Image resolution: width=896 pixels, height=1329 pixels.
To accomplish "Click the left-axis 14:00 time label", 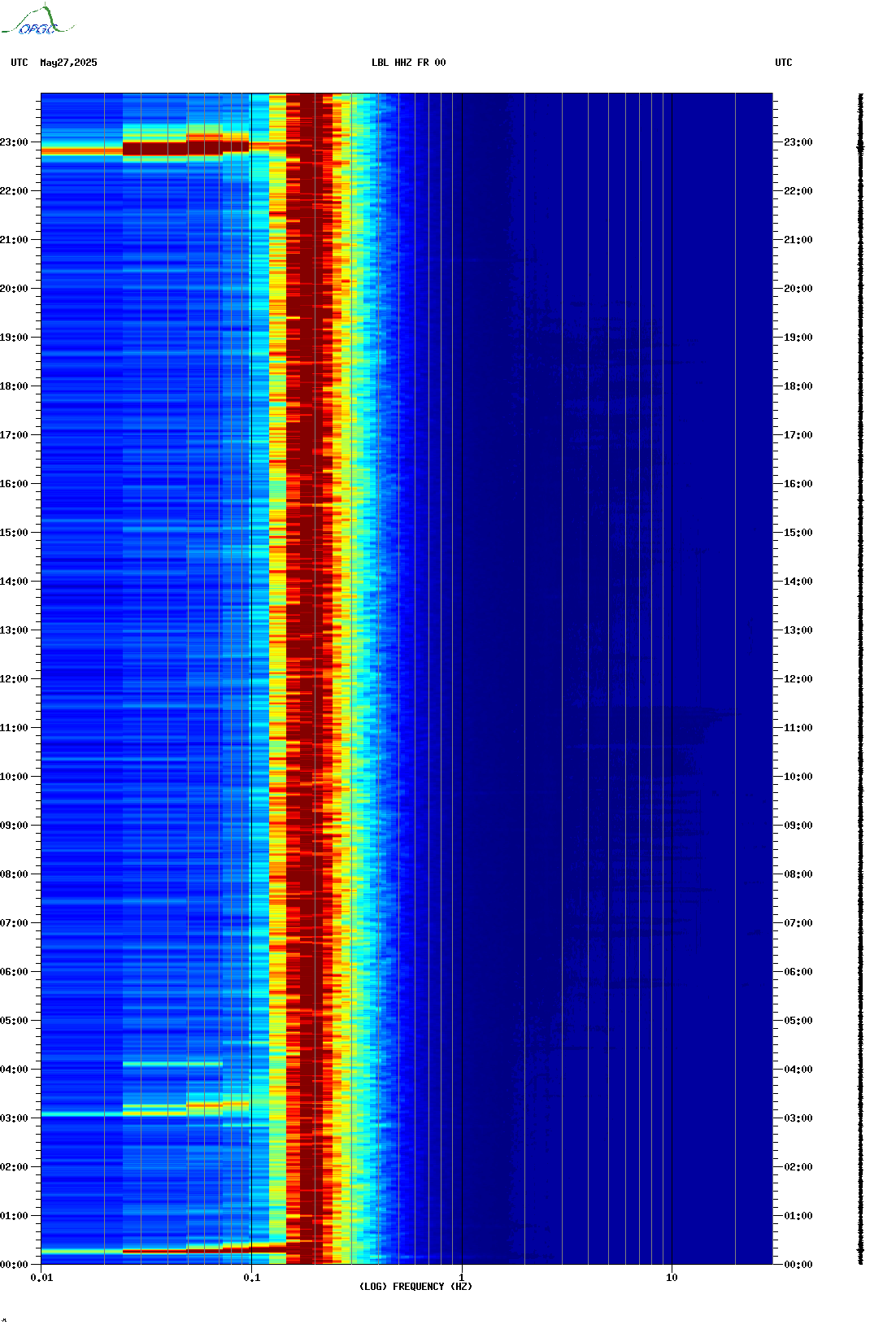I will tap(14, 582).
